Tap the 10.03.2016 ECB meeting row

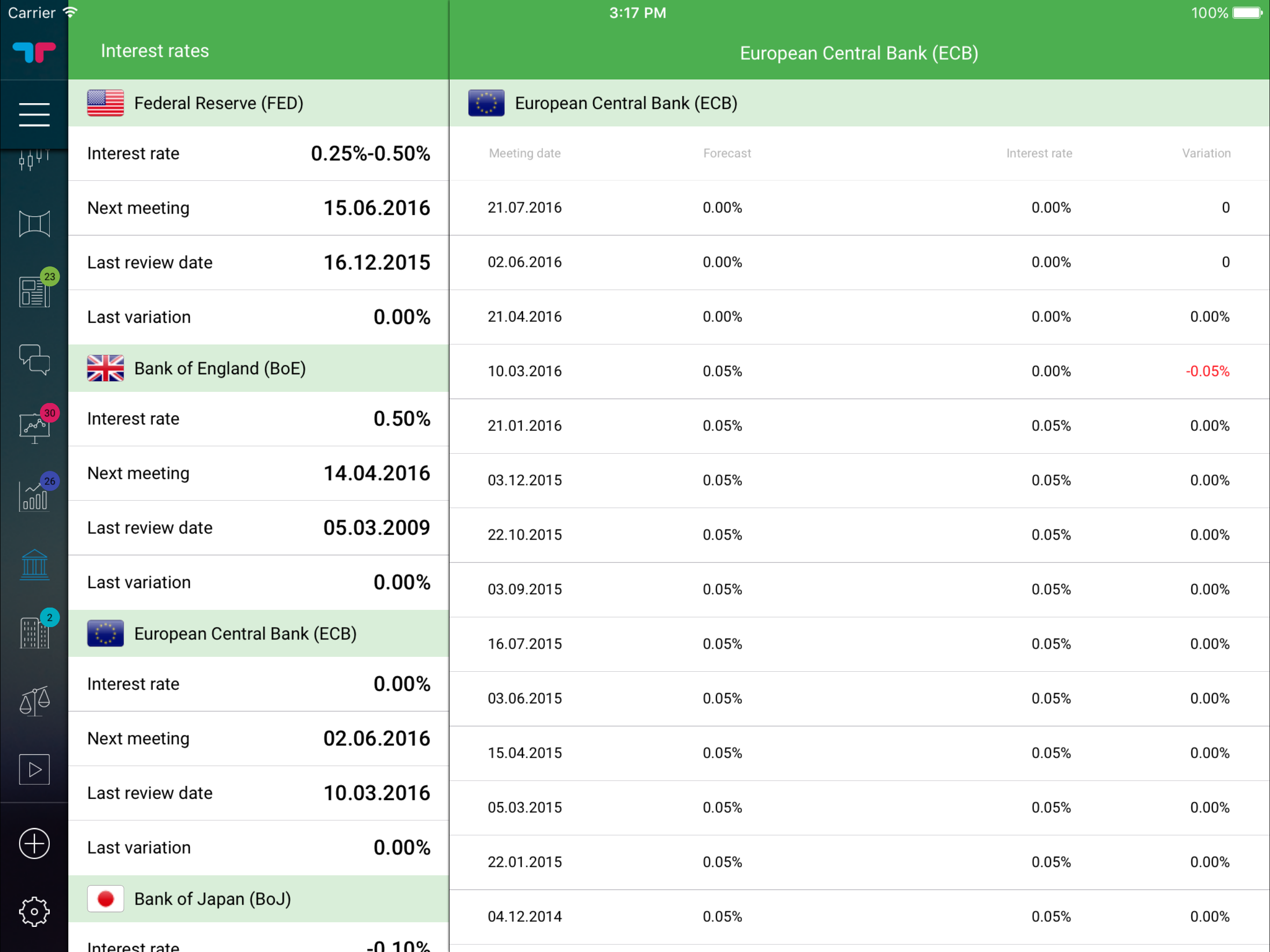tap(858, 371)
